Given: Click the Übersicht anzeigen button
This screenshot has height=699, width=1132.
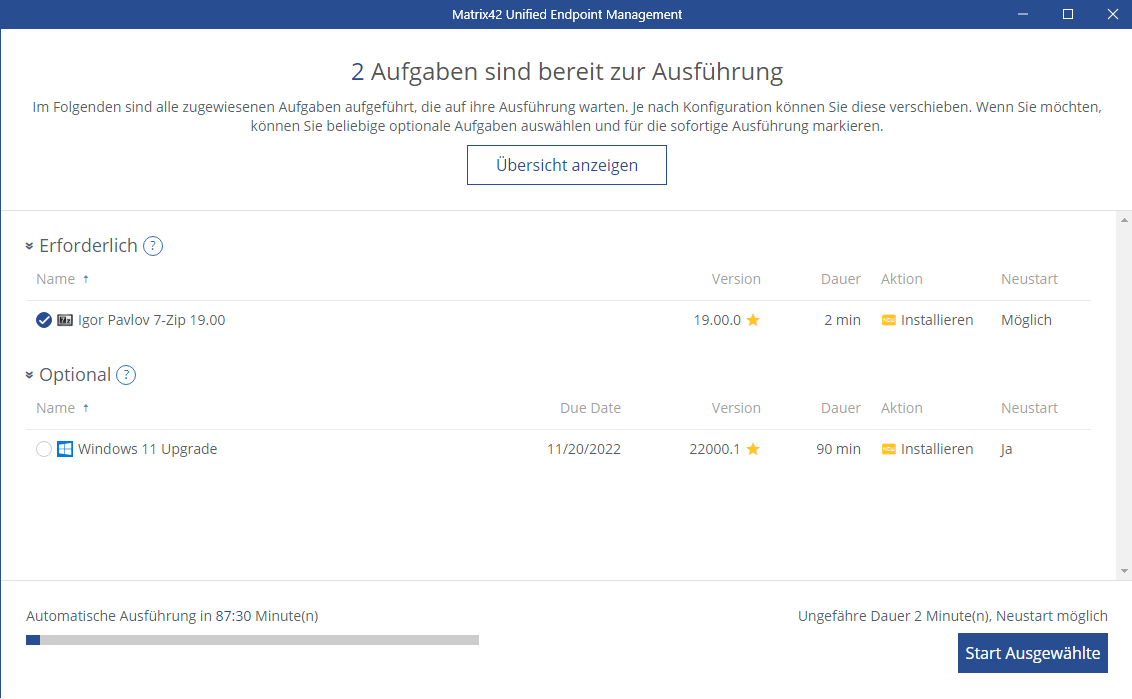Looking at the screenshot, I should (567, 165).
